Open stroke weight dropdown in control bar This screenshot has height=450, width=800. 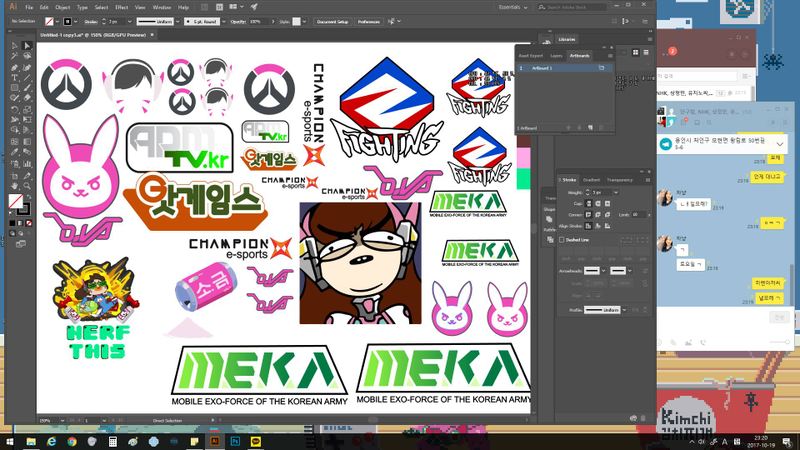[130, 21]
